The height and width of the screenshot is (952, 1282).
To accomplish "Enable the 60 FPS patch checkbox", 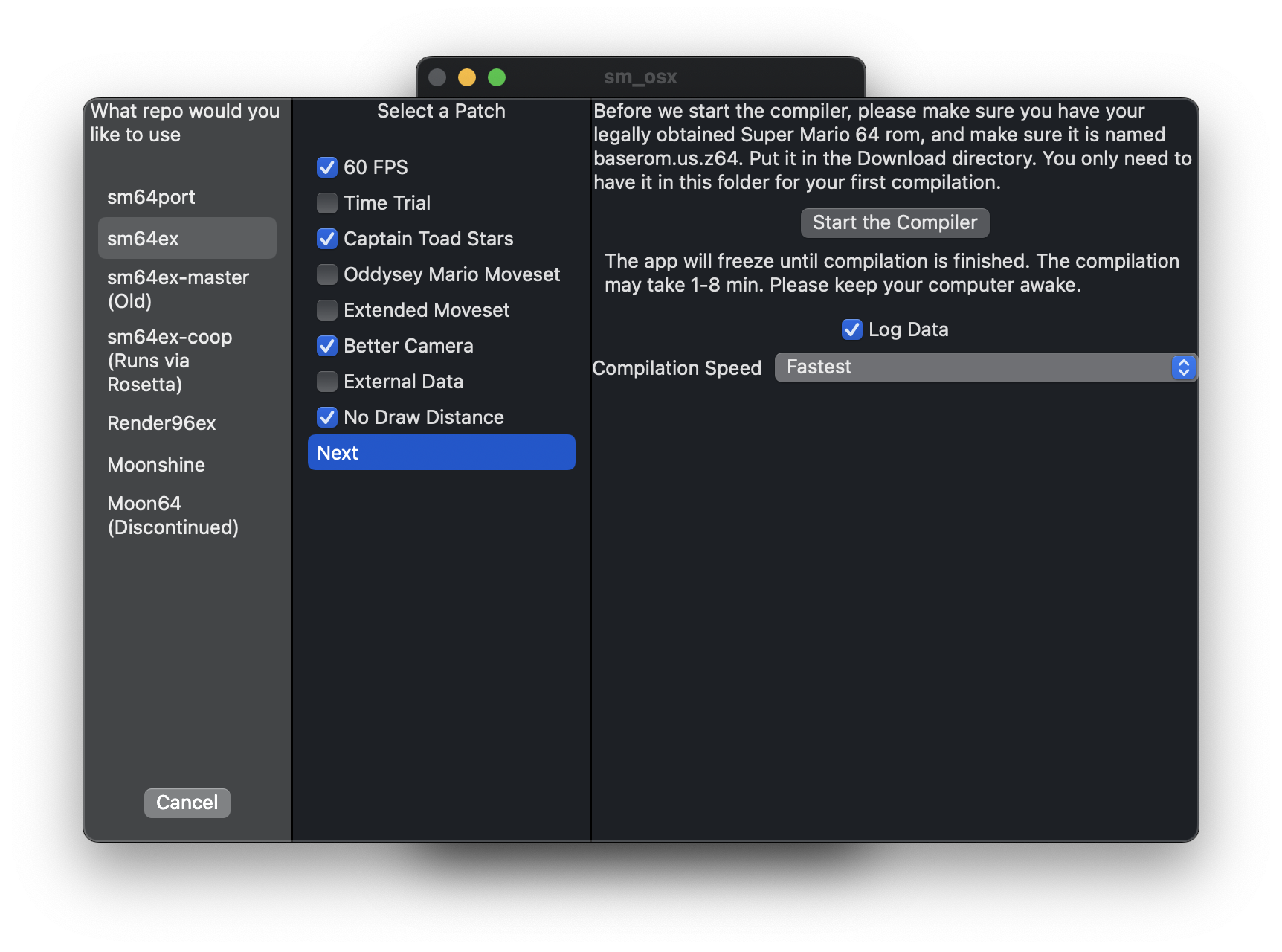I will [327, 167].
